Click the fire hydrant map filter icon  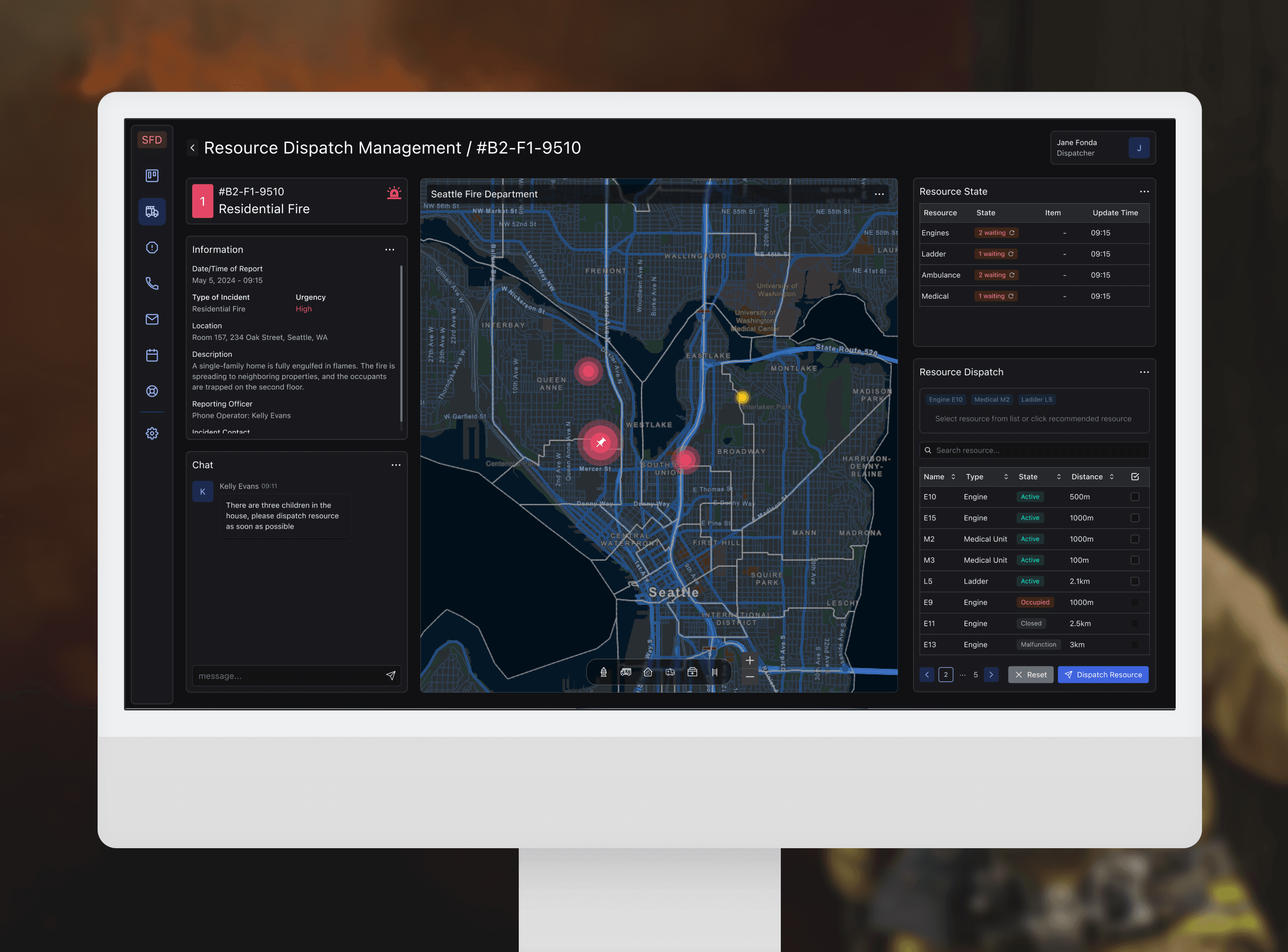[603, 672]
